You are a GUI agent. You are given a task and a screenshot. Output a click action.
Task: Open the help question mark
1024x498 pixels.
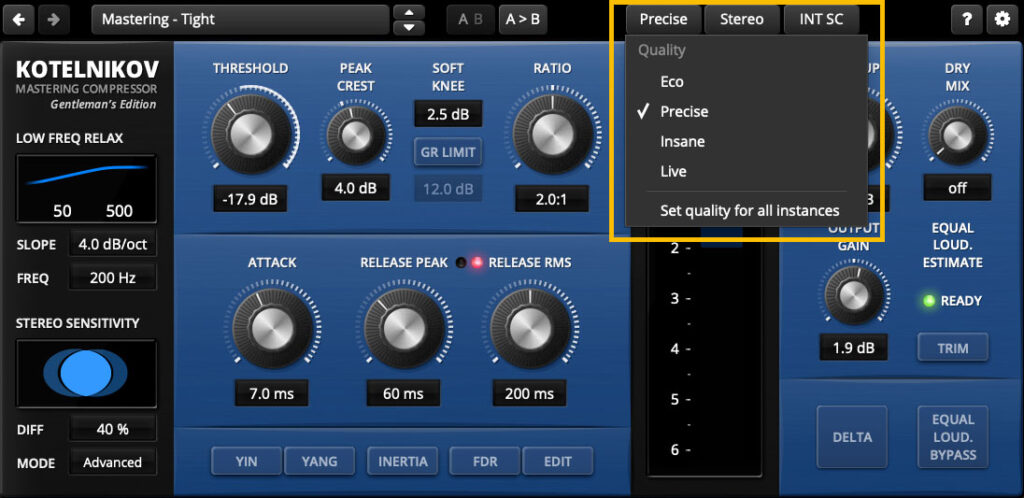tap(966, 20)
